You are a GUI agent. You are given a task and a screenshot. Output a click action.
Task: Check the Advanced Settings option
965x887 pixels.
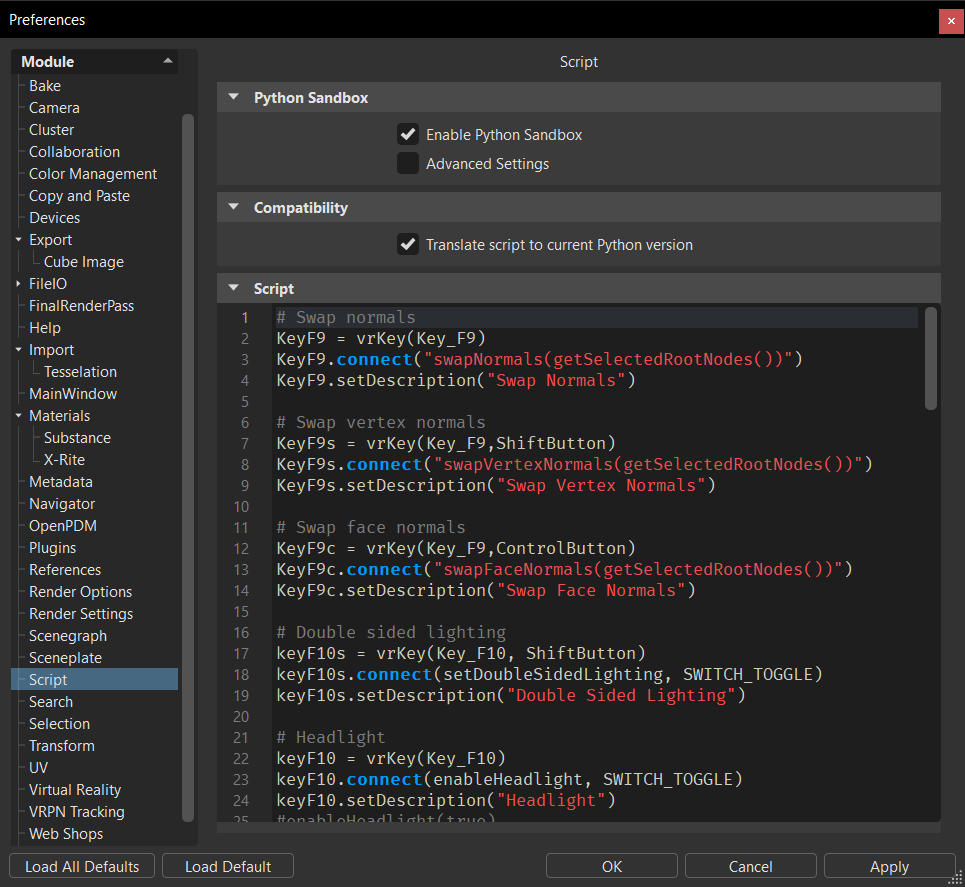[x=408, y=164]
